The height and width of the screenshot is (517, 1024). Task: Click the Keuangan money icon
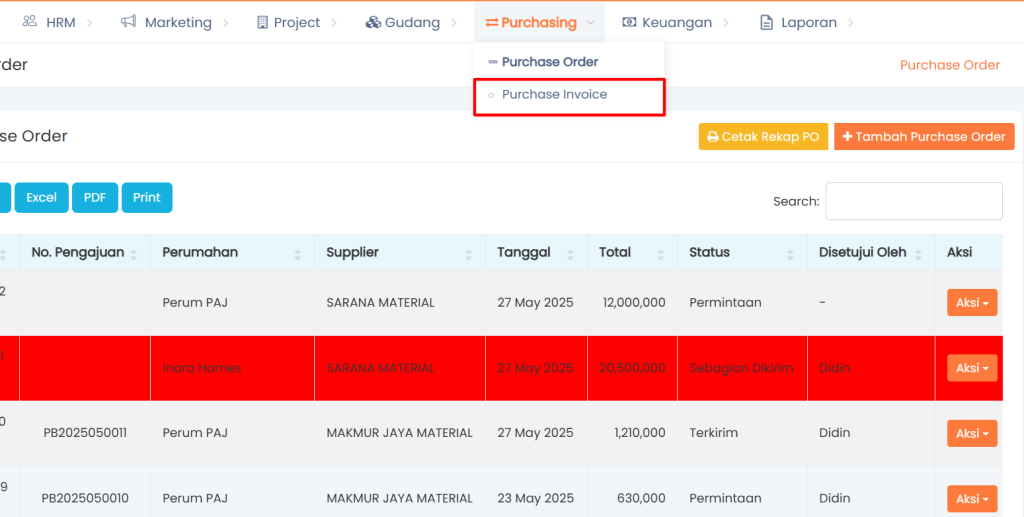click(x=628, y=22)
